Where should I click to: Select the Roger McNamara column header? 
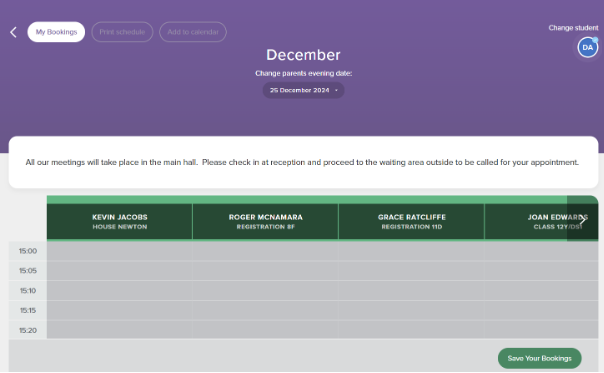tap(265, 222)
